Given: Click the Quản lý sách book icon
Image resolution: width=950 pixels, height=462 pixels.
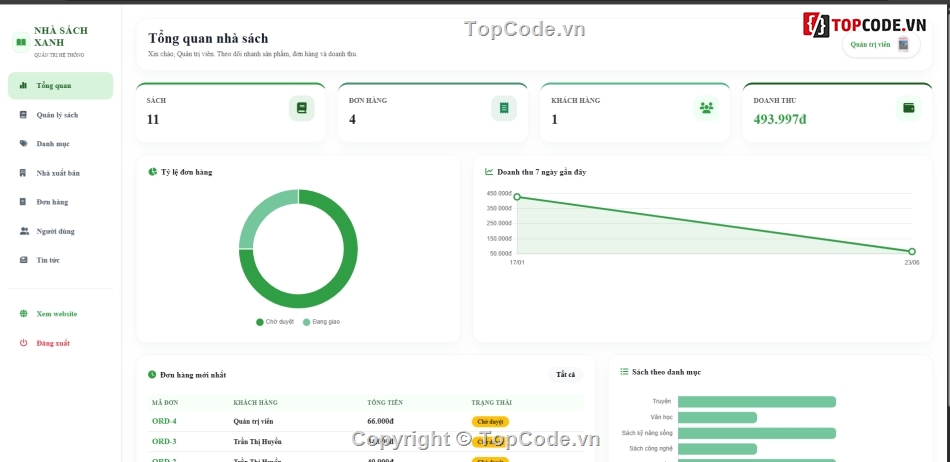Looking at the screenshot, I should click(23, 114).
